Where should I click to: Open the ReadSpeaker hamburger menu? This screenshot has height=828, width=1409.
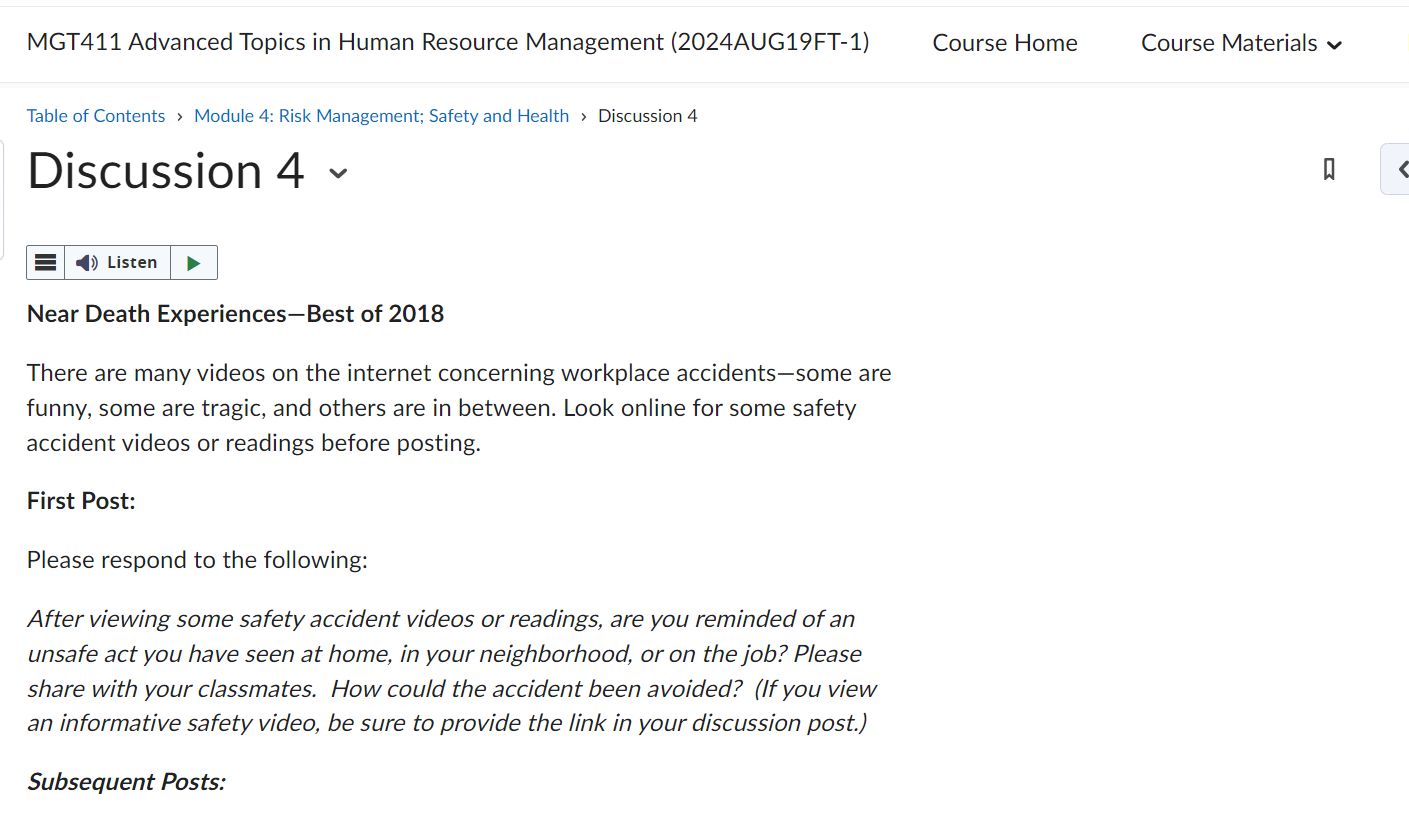point(45,262)
